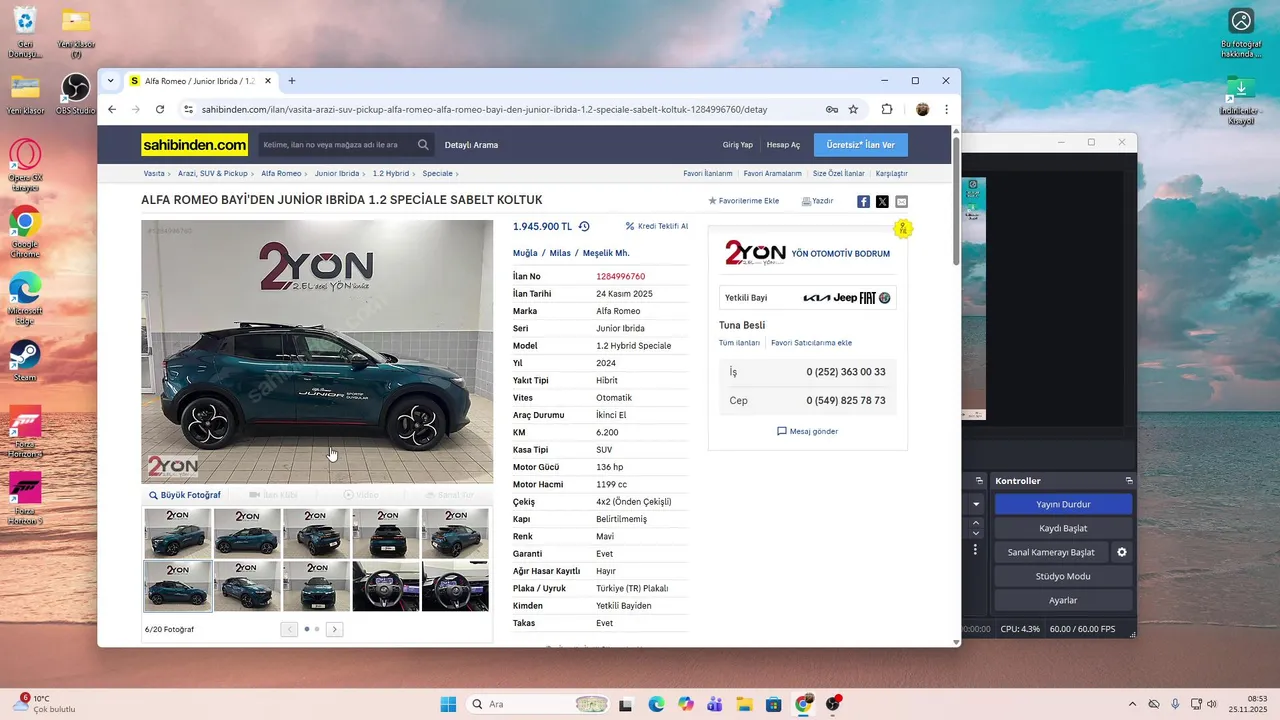The width and height of the screenshot is (1280, 720).
Task: Open Vasıta breadcrumb
Action: [154, 173]
